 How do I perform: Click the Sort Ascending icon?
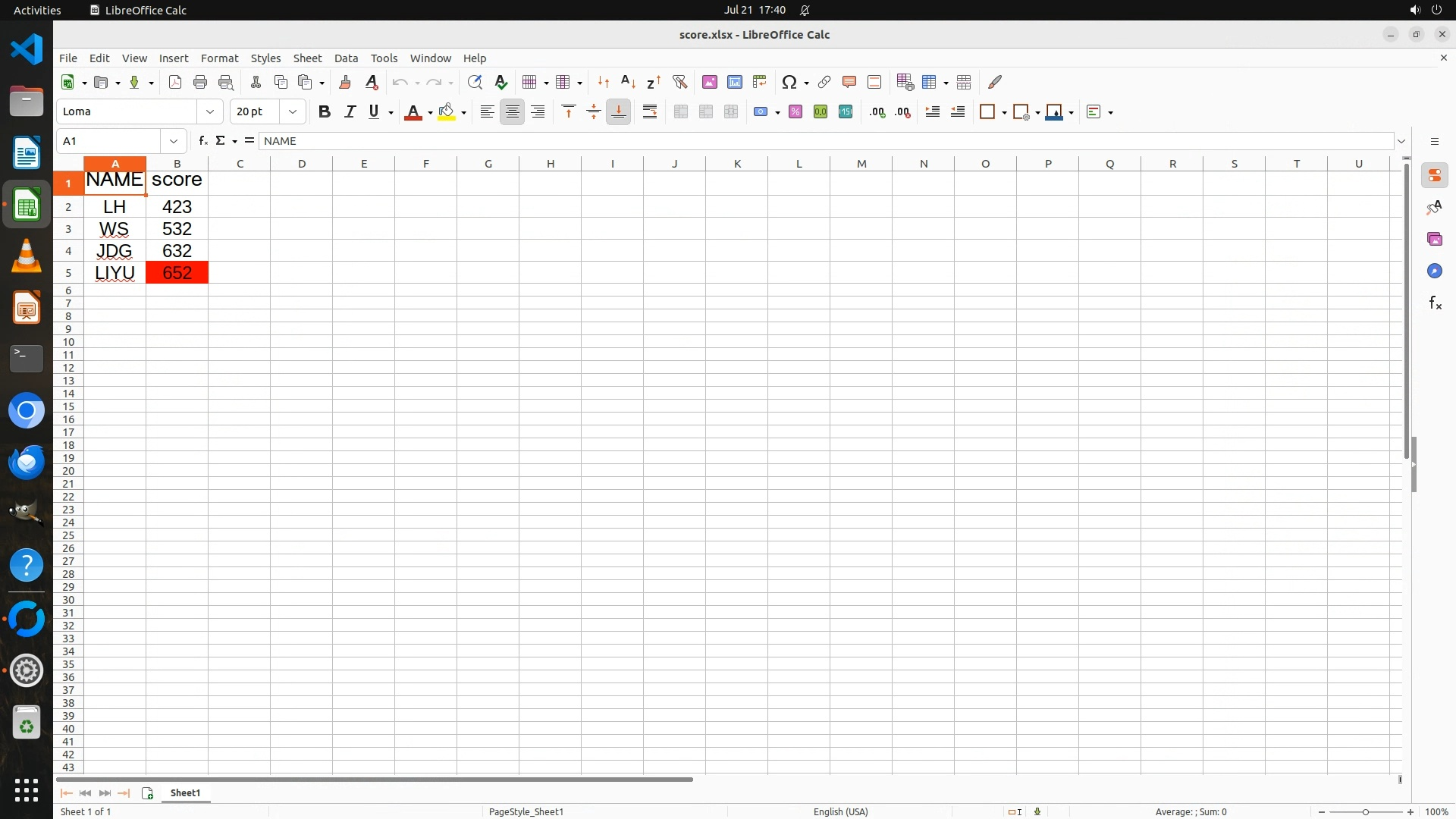[628, 82]
